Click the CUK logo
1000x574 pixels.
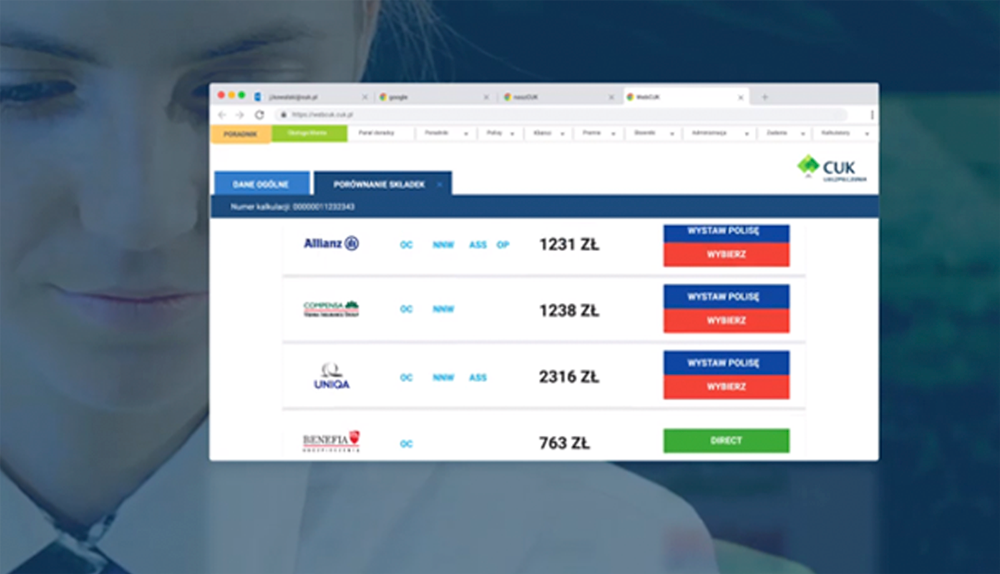[832, 168]
